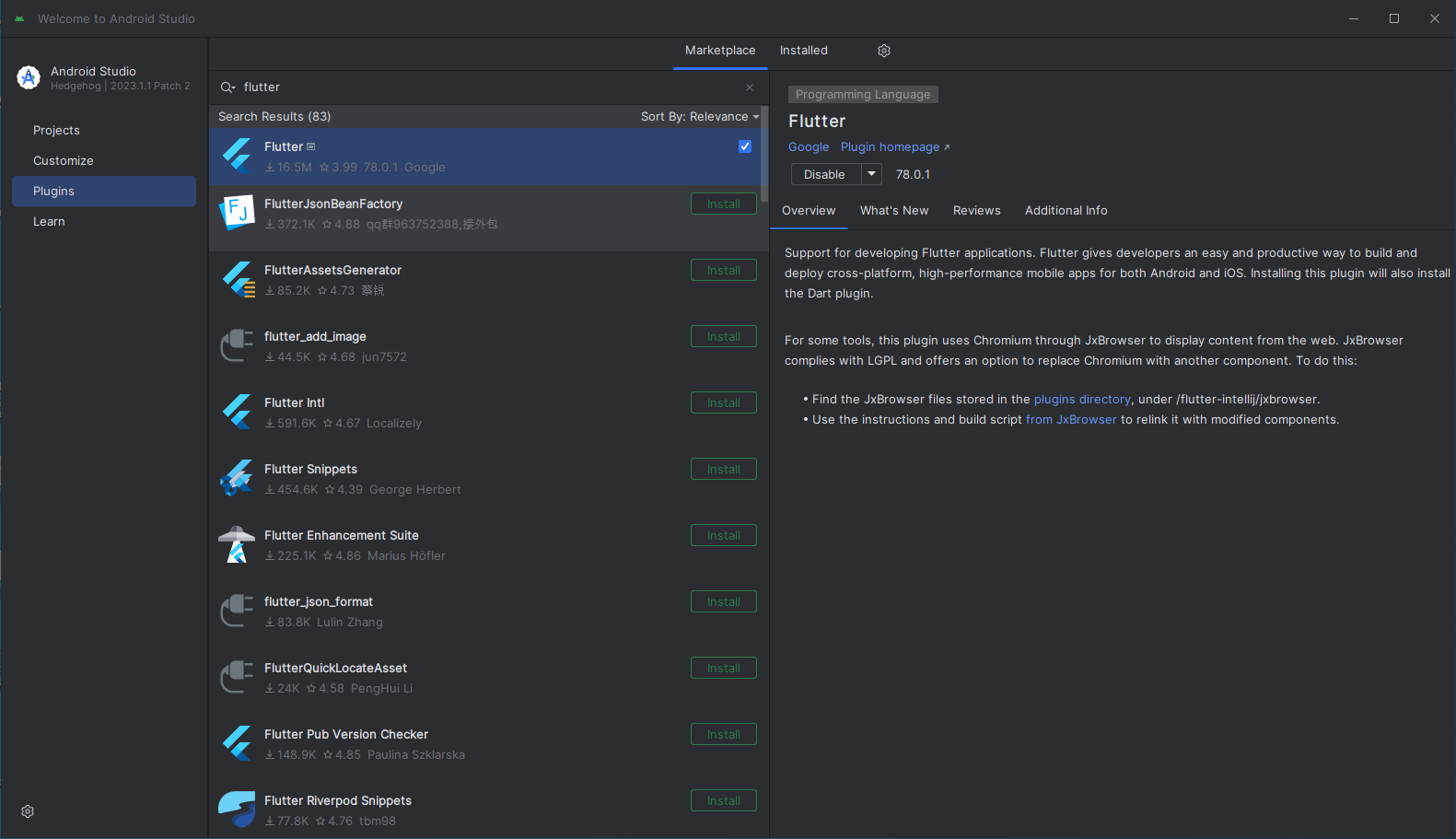Select the FlutterQuickLocateAsset row title
The height and width of the screenshot is (839, 1456).
pos(335,669)
